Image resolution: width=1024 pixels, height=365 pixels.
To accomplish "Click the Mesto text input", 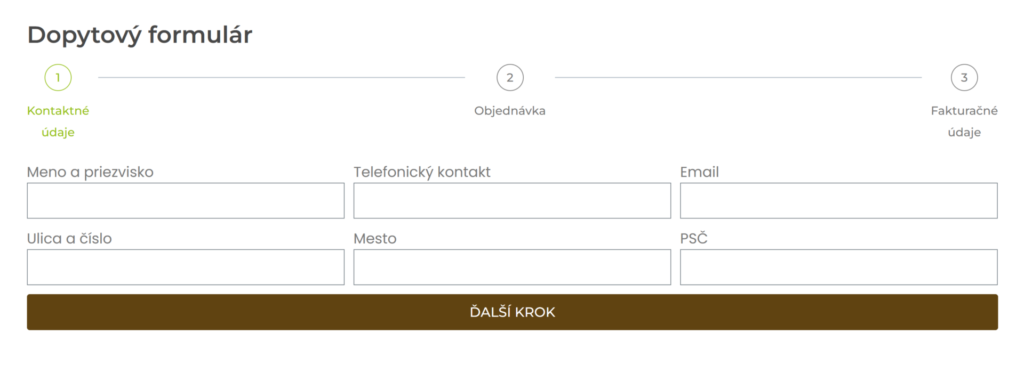I will click(x=512, y=267).
